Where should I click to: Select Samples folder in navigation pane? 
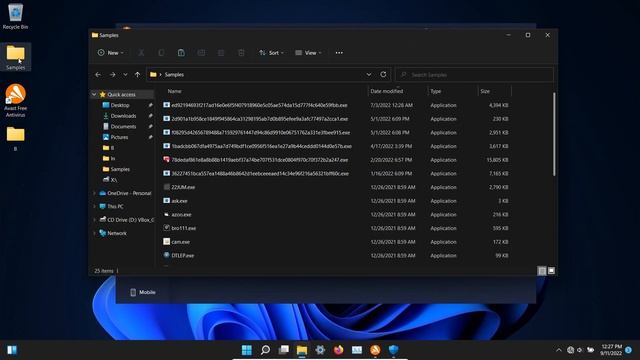point(120,169)
